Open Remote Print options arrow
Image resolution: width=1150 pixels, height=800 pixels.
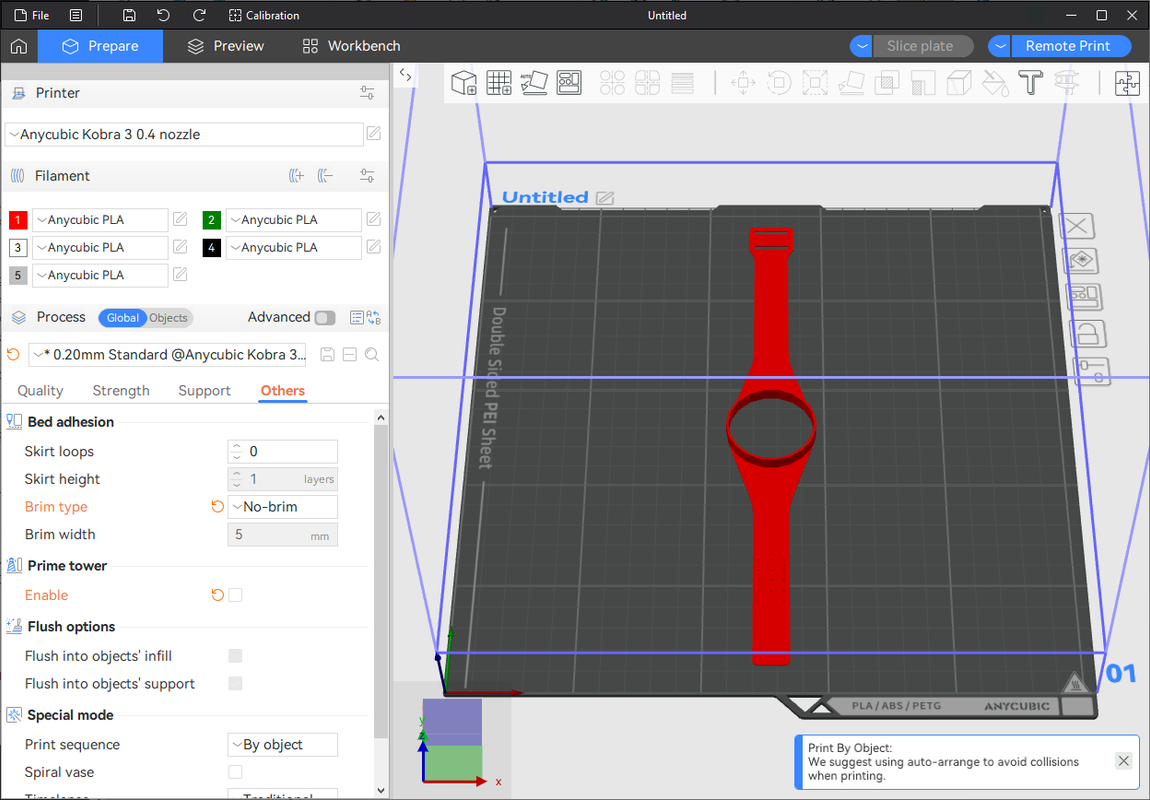1000,46
